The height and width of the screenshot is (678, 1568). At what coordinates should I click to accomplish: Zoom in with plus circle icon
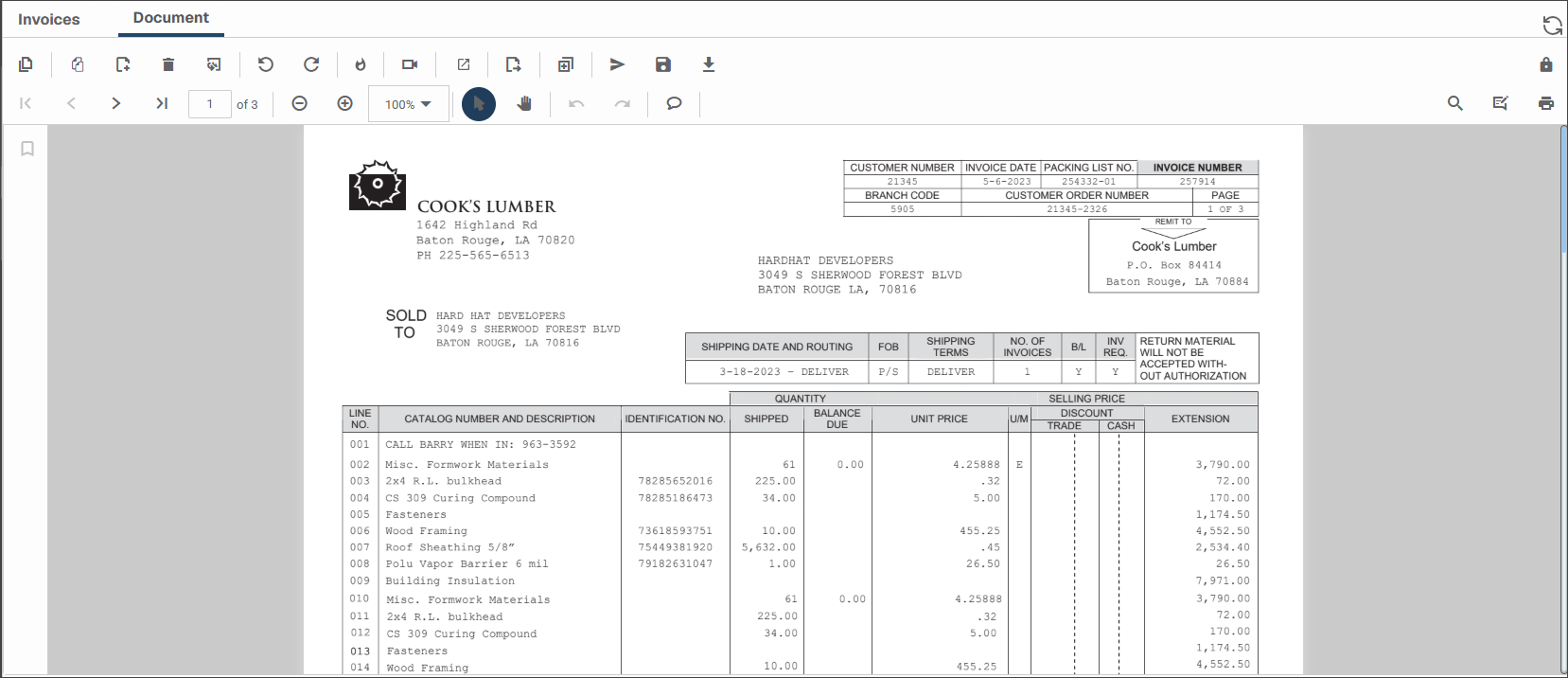tap(345, 103)
